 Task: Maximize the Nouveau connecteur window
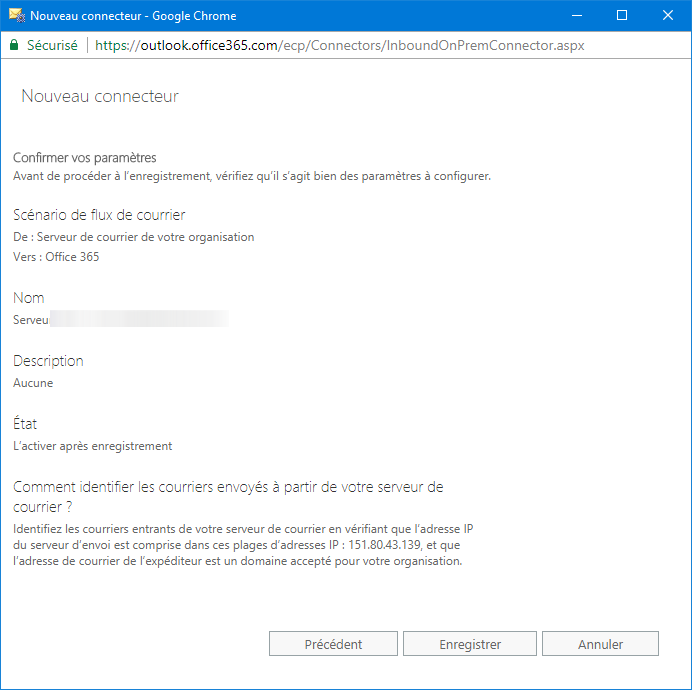622,16
